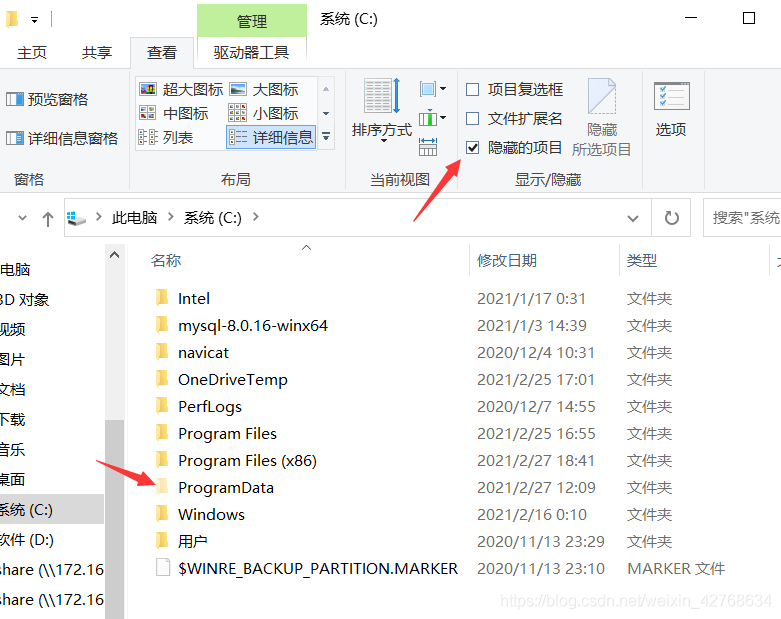Image resolution: width=781 pixels, height=619 pixels.
Task: Select the Windows folder
Action: [x=211, y=514]
